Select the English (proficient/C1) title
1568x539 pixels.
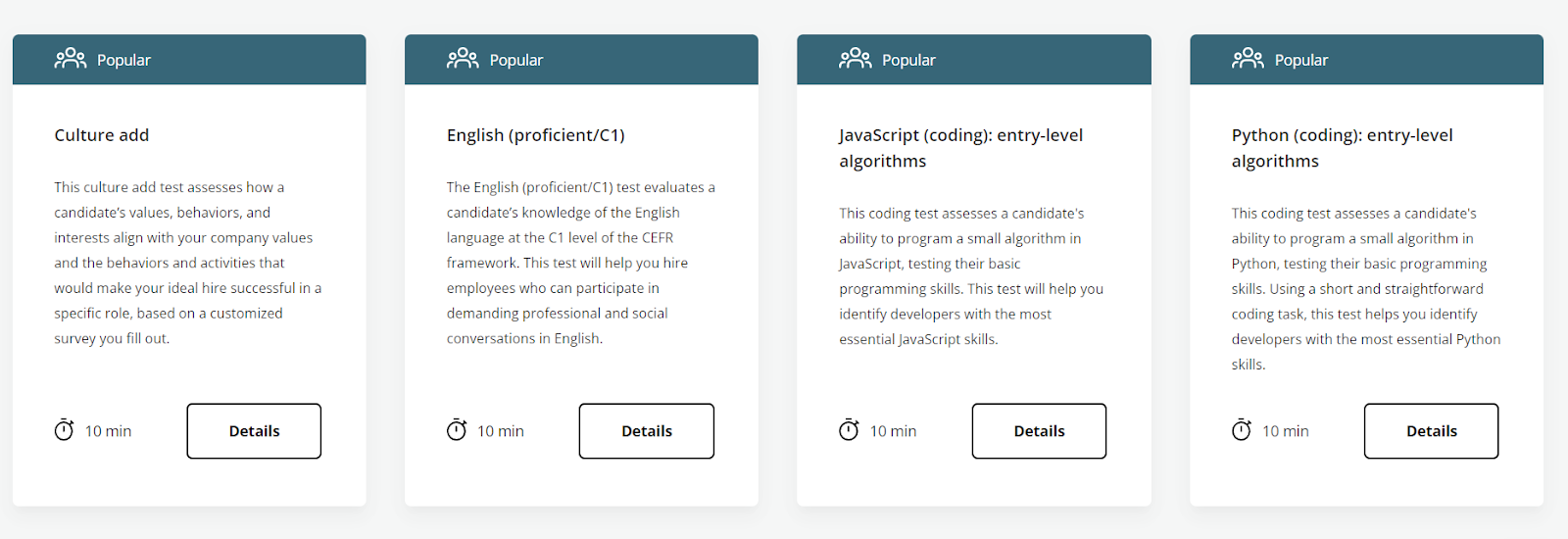(x=535, y=135)
